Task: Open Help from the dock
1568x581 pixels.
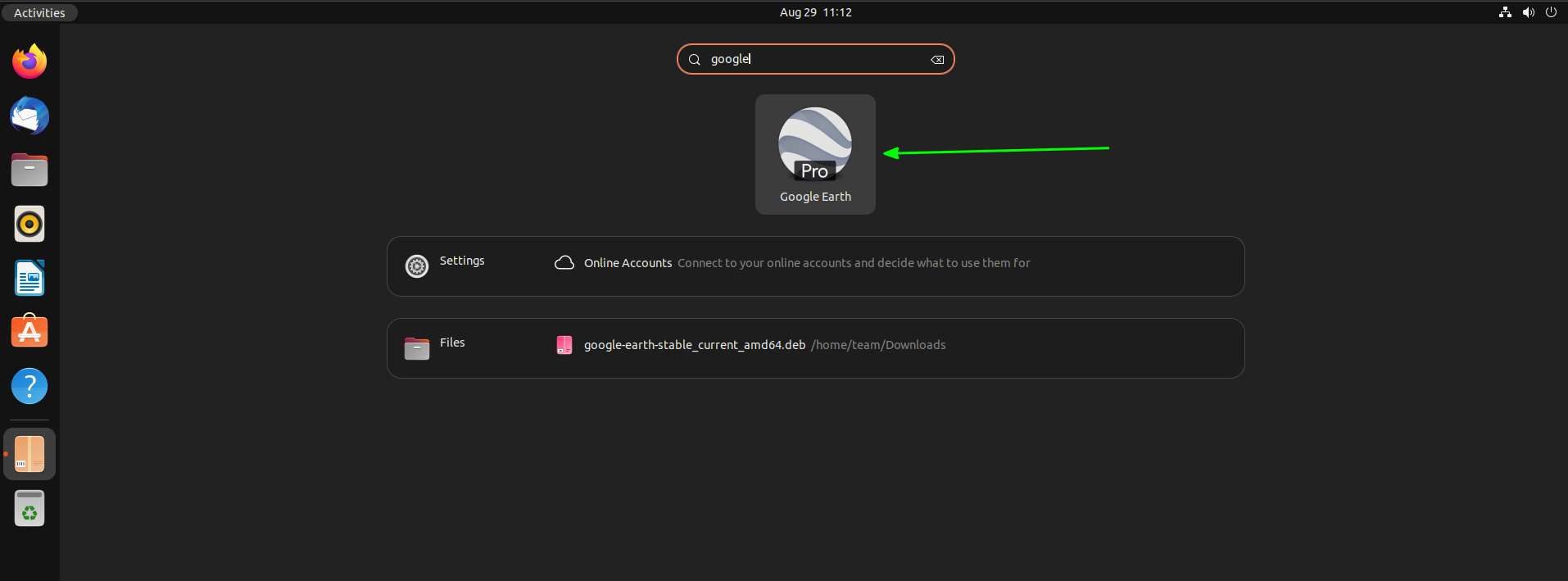Action: pos(29,386)
